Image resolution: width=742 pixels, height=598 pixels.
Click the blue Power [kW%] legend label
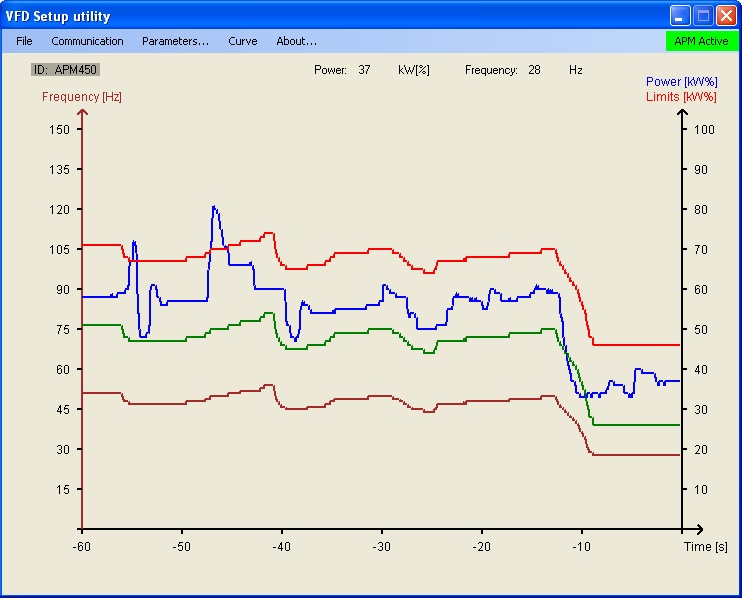coord(680,82)
